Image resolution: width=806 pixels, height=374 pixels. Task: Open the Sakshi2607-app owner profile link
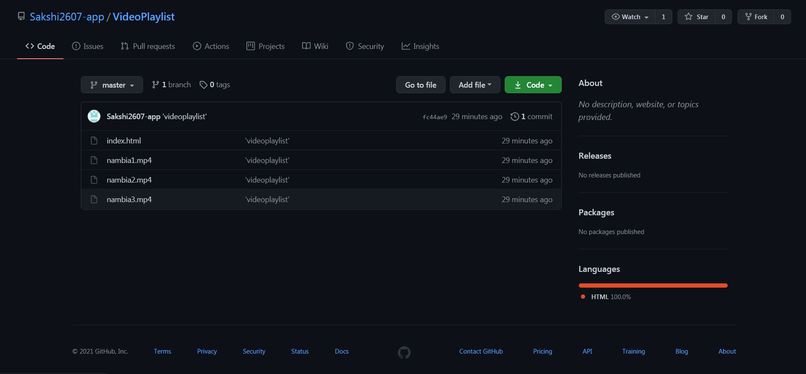click(x=67, y=17)
